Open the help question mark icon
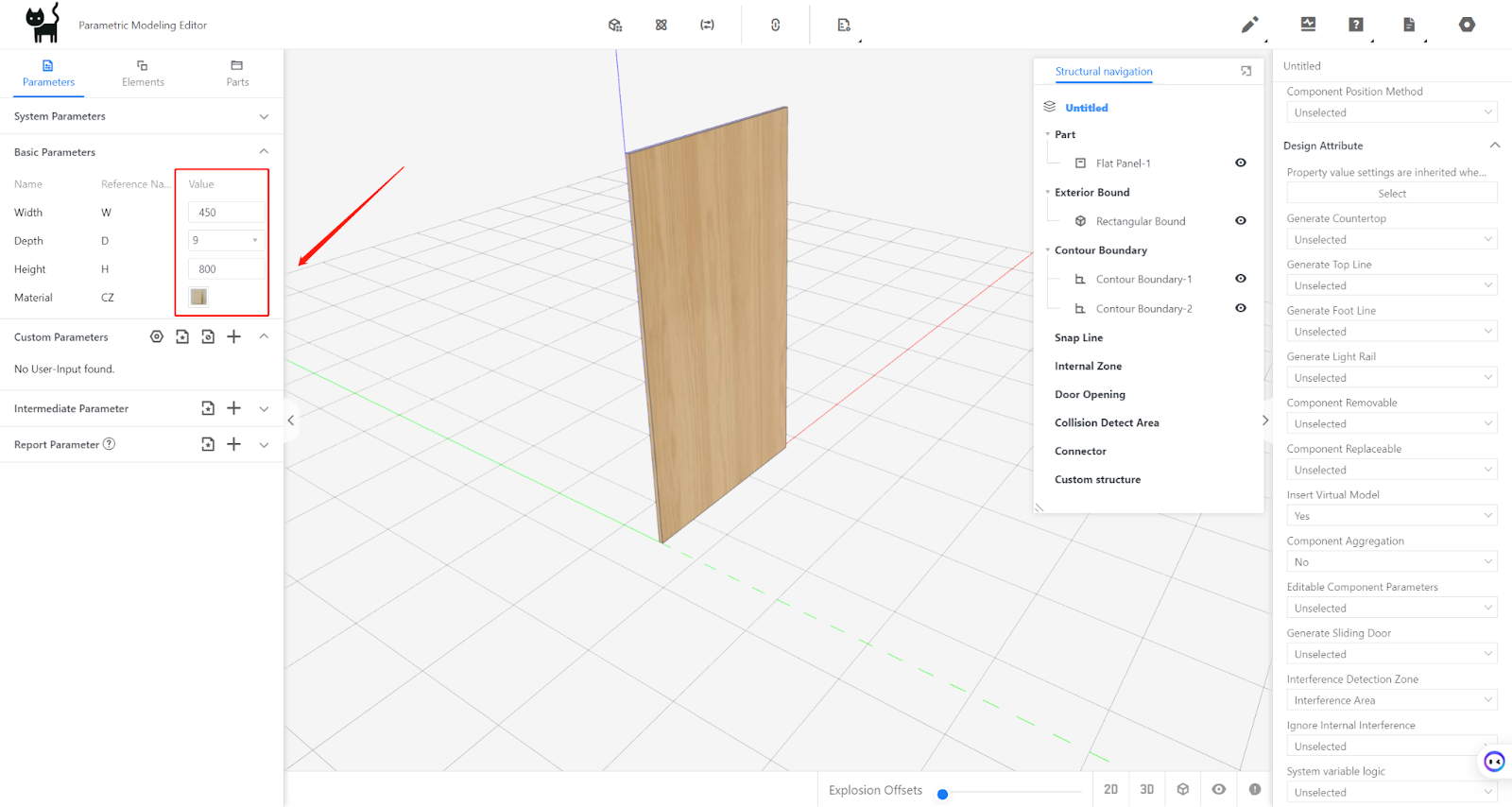Screen dimensions: 1512x807 pyautogui.click(x=1356, y=25)
